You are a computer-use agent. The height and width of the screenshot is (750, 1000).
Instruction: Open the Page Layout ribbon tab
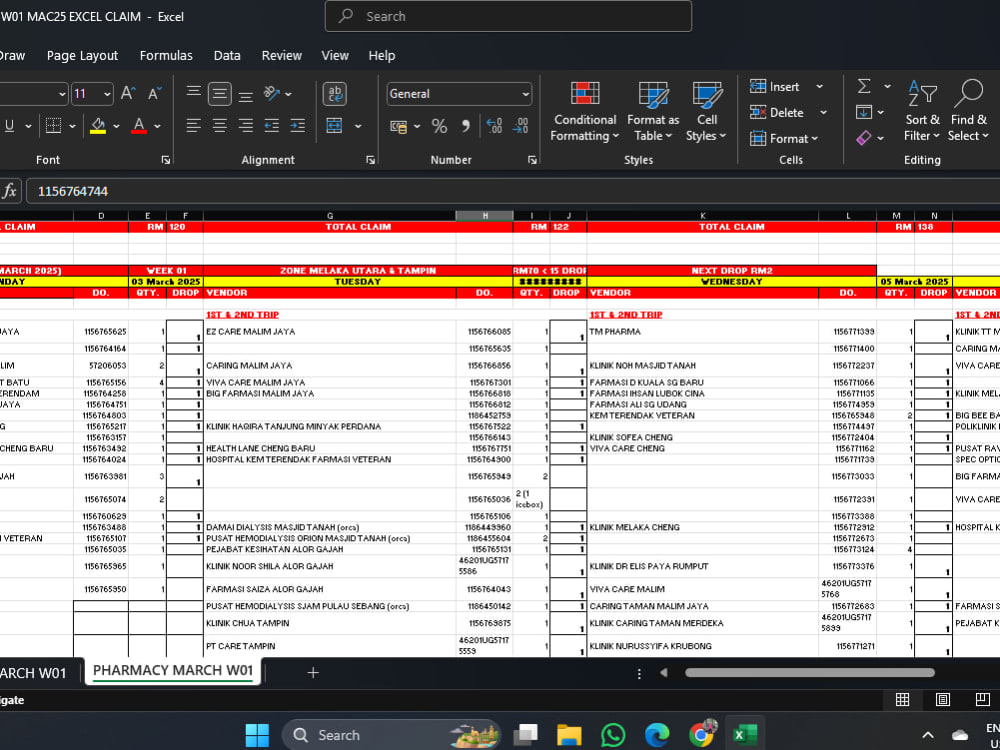[x=82, y=55]
